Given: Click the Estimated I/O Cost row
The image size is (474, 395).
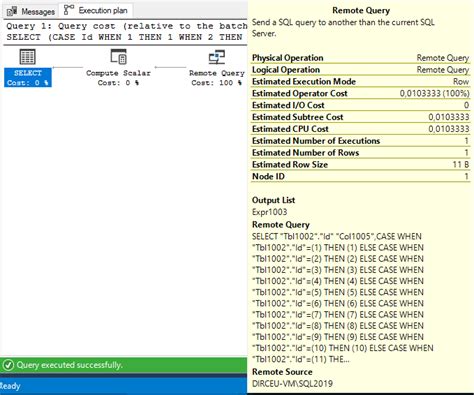Looking at the screenshot, I should tap(361, 105).
